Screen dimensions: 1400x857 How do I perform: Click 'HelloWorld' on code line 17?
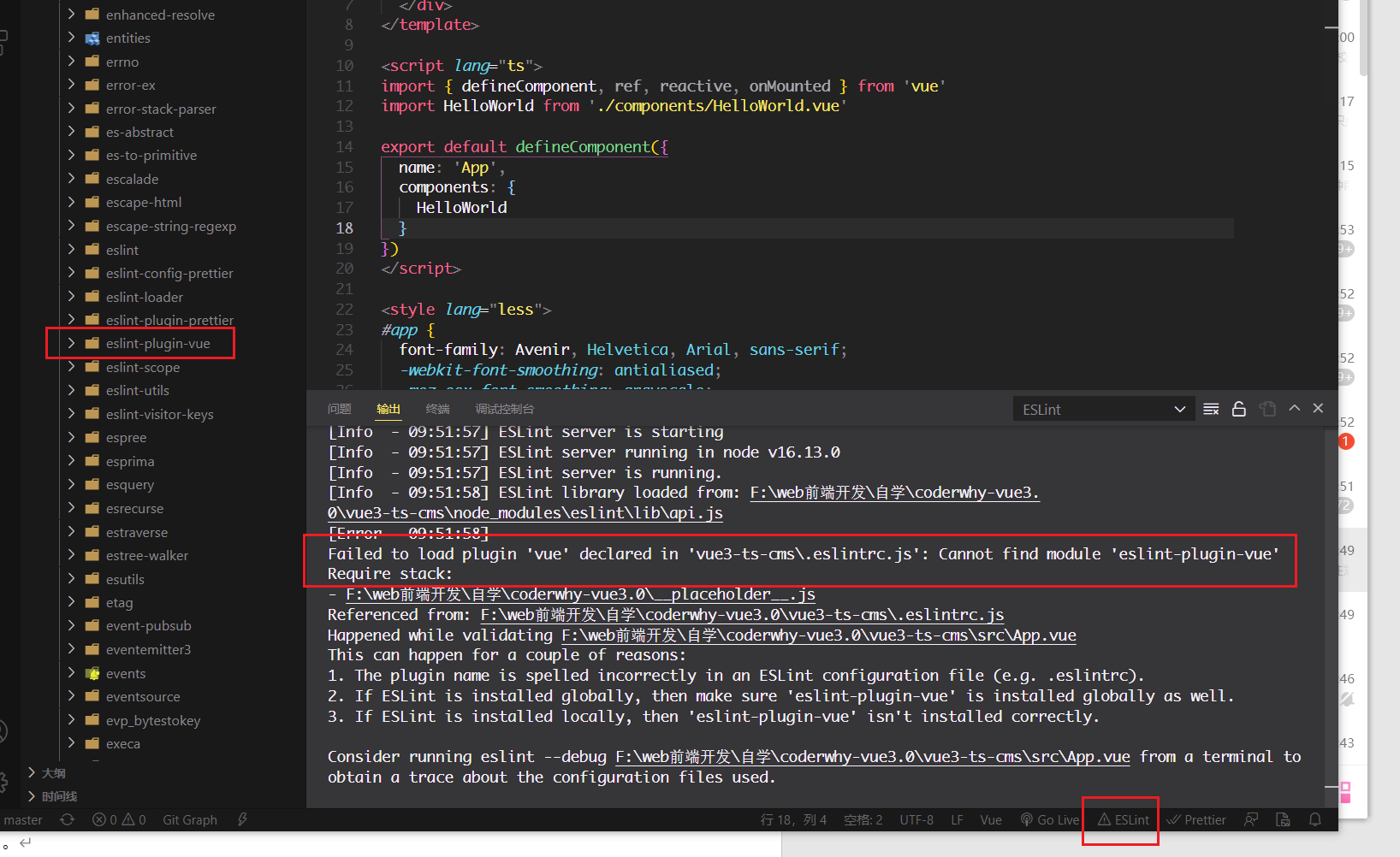[x=461, y=207]
